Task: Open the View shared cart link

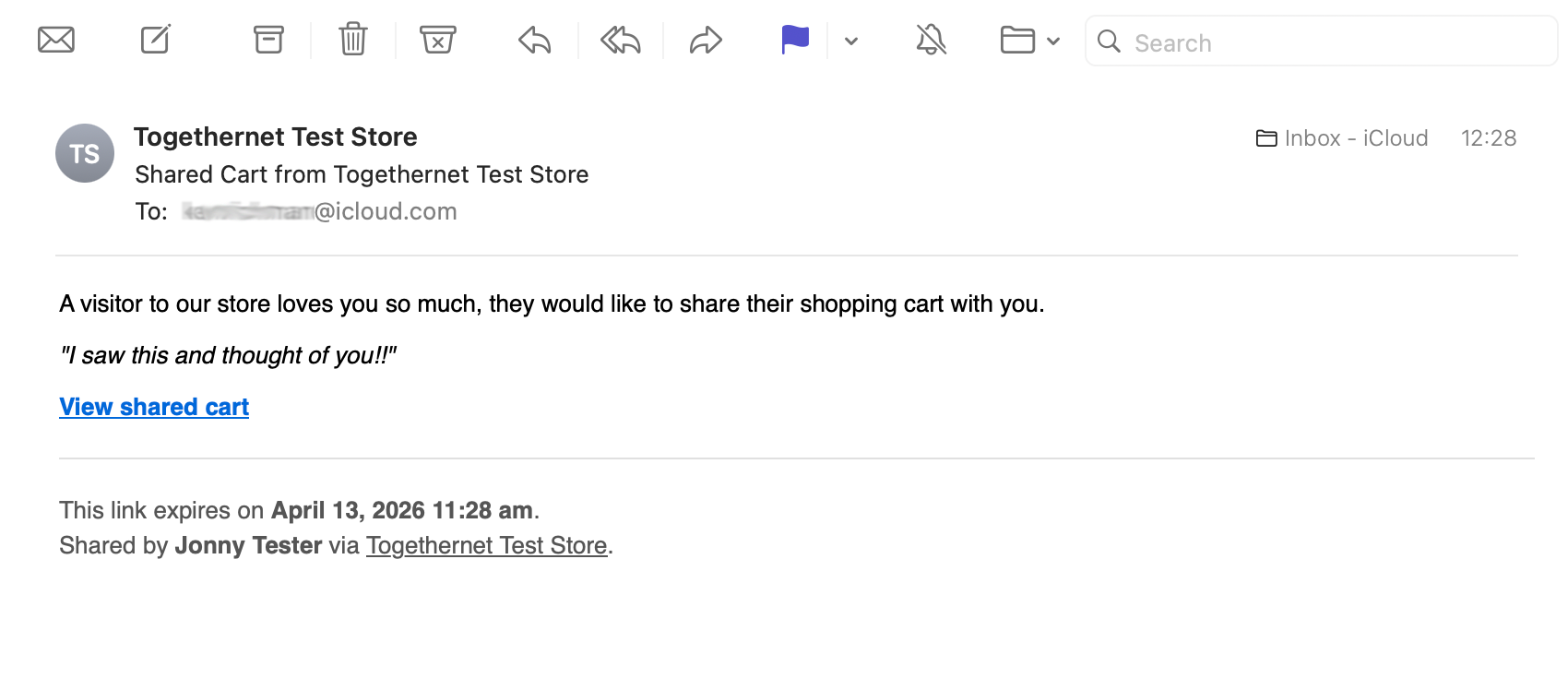Action: coord(154,407)
